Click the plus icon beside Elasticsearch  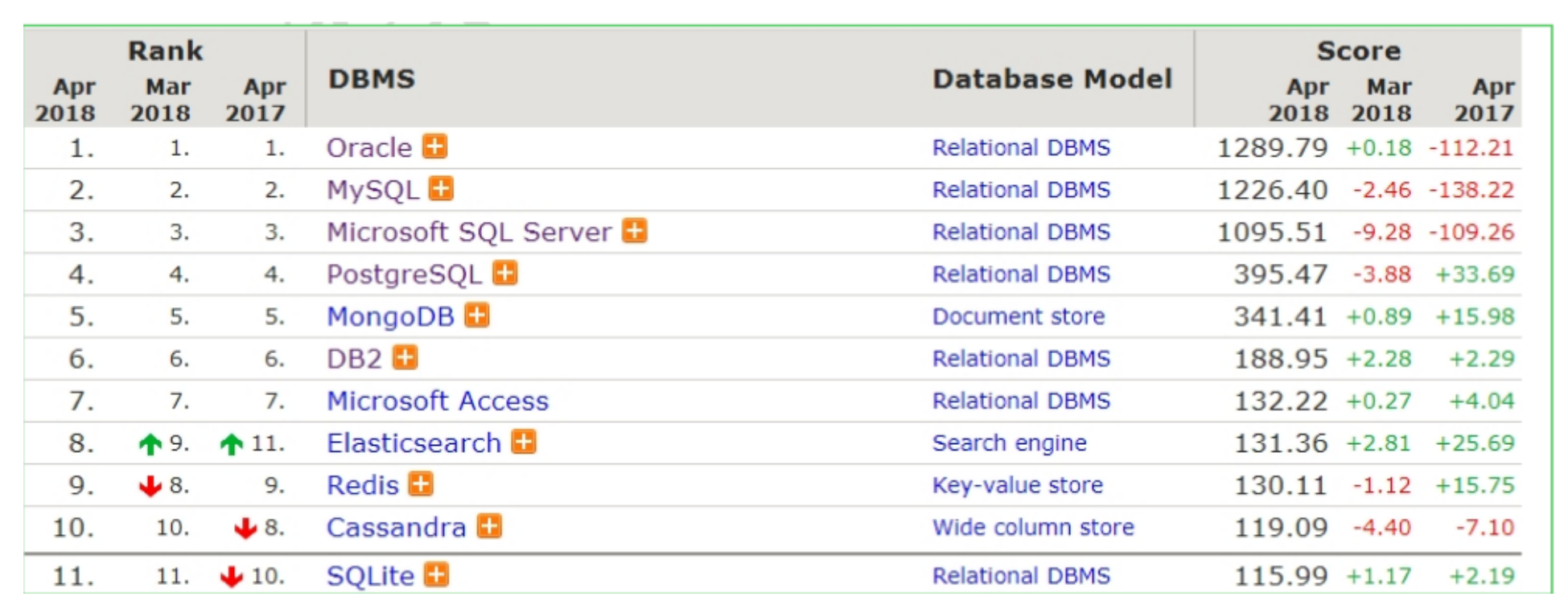point(524,442)
